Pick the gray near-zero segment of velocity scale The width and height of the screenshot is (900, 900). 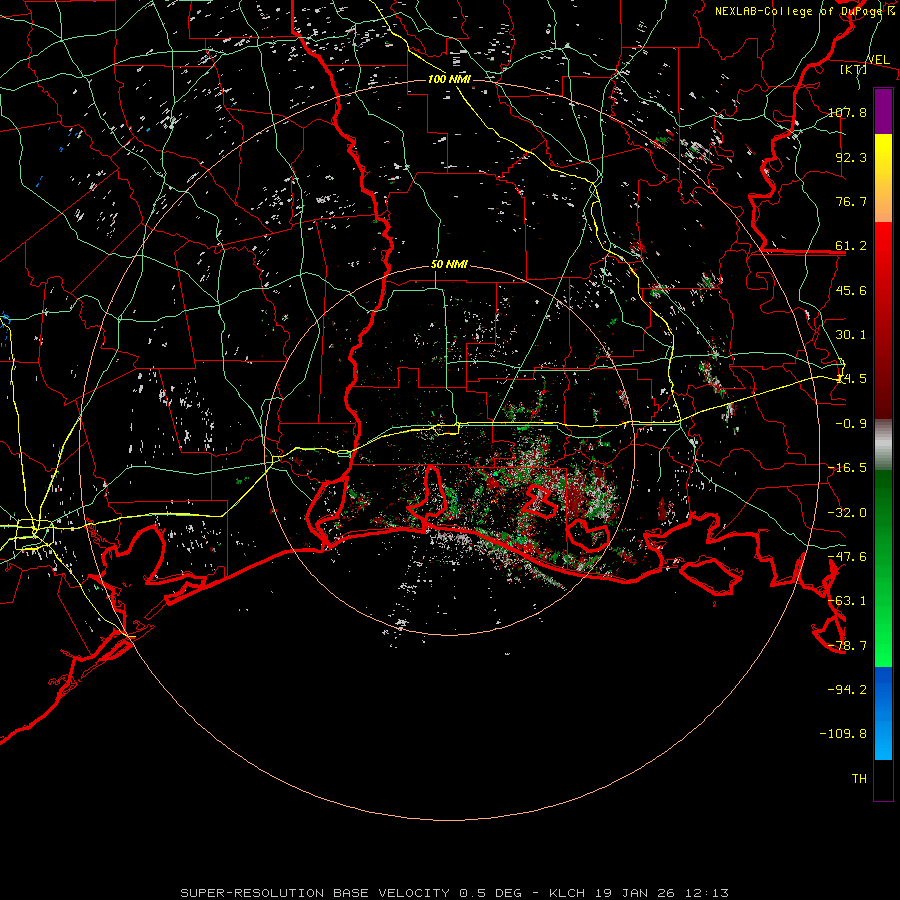(883, 444)
